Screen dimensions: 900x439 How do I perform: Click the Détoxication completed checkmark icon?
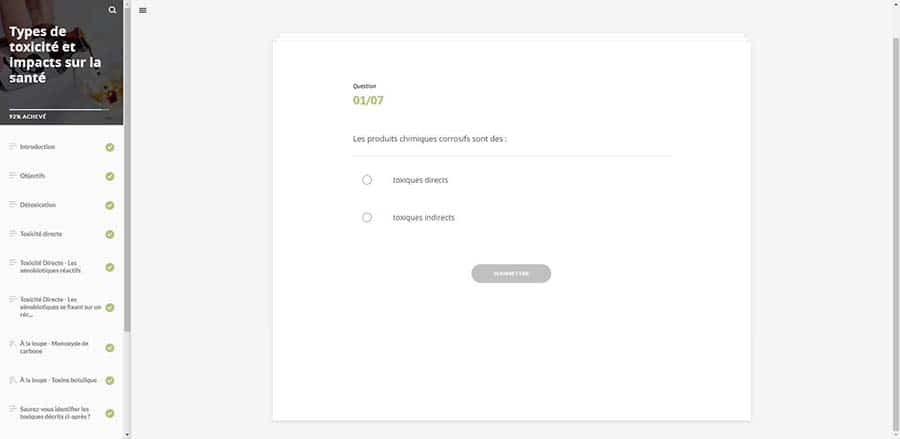tap(110, 205)
